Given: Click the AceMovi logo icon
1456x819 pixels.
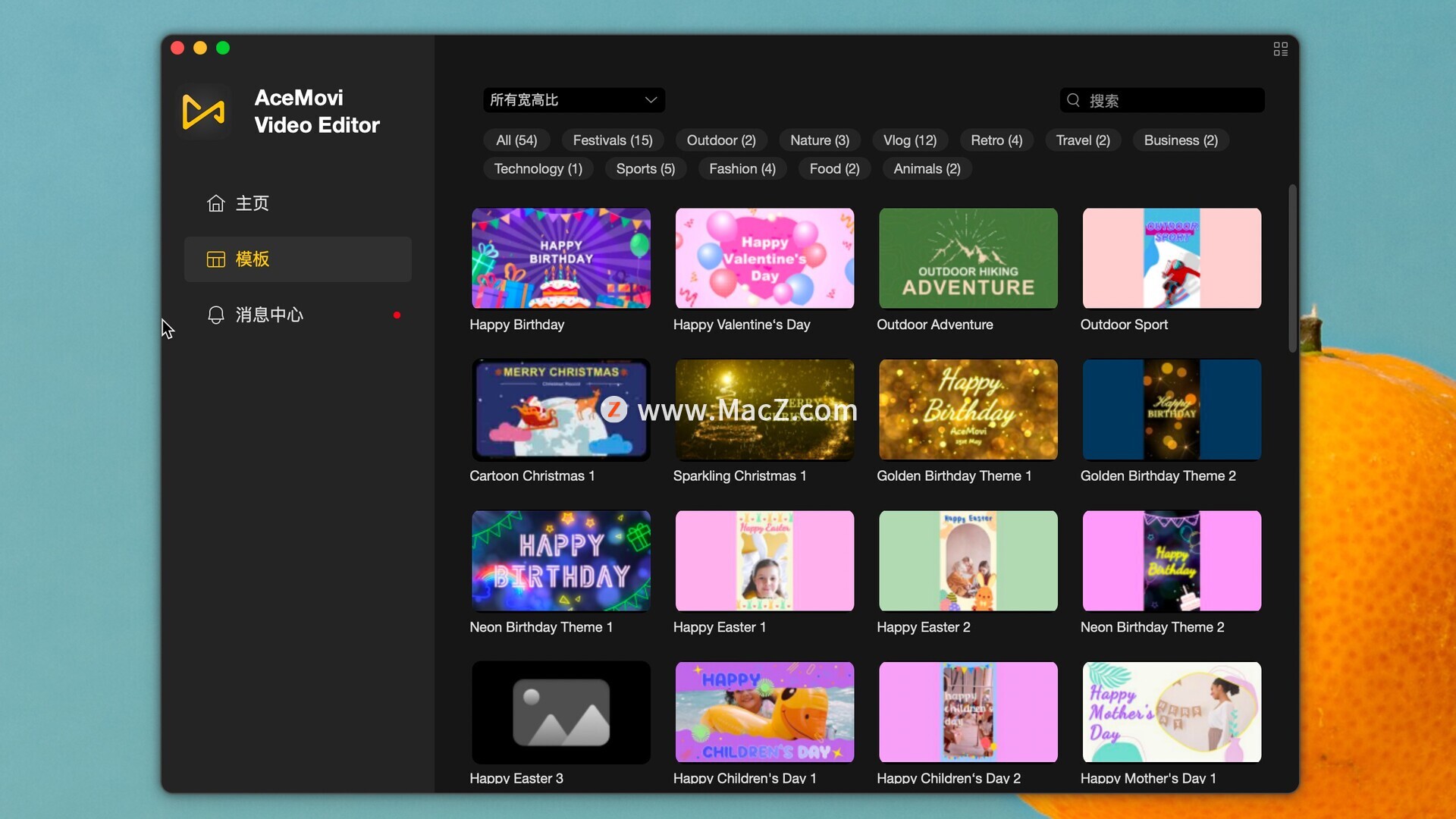Looking at the screenshot, I should point(203,112).
